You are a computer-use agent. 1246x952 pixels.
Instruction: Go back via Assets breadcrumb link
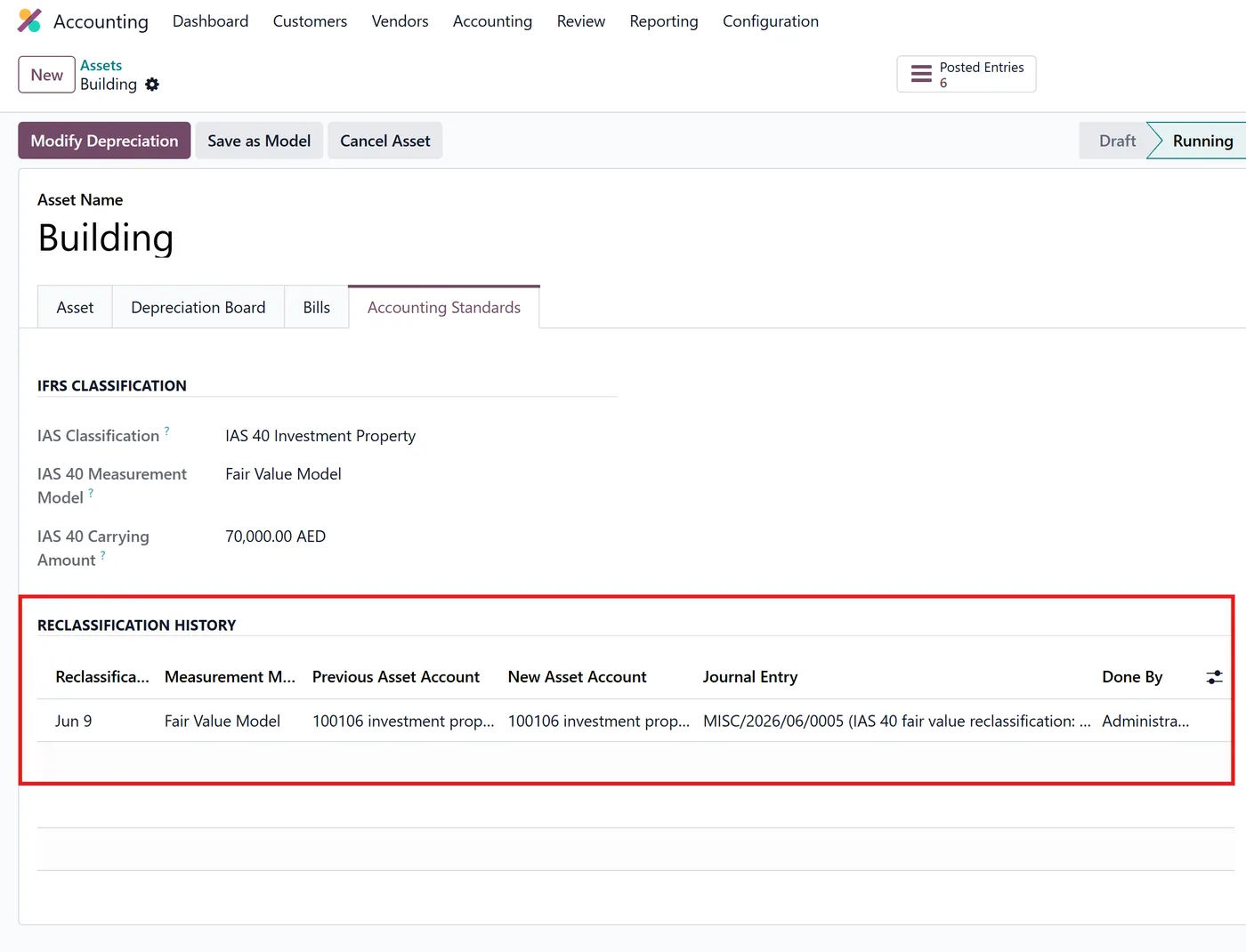(101, 66)
